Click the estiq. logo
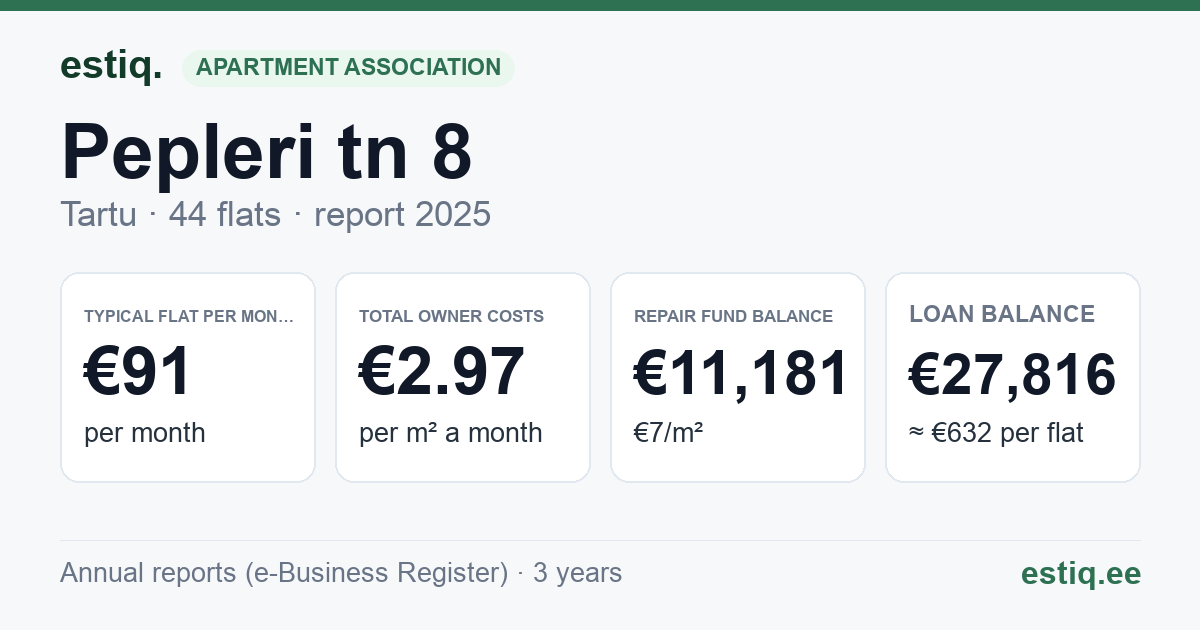Screen dimensions: 1200x630 tap(111, 67)
